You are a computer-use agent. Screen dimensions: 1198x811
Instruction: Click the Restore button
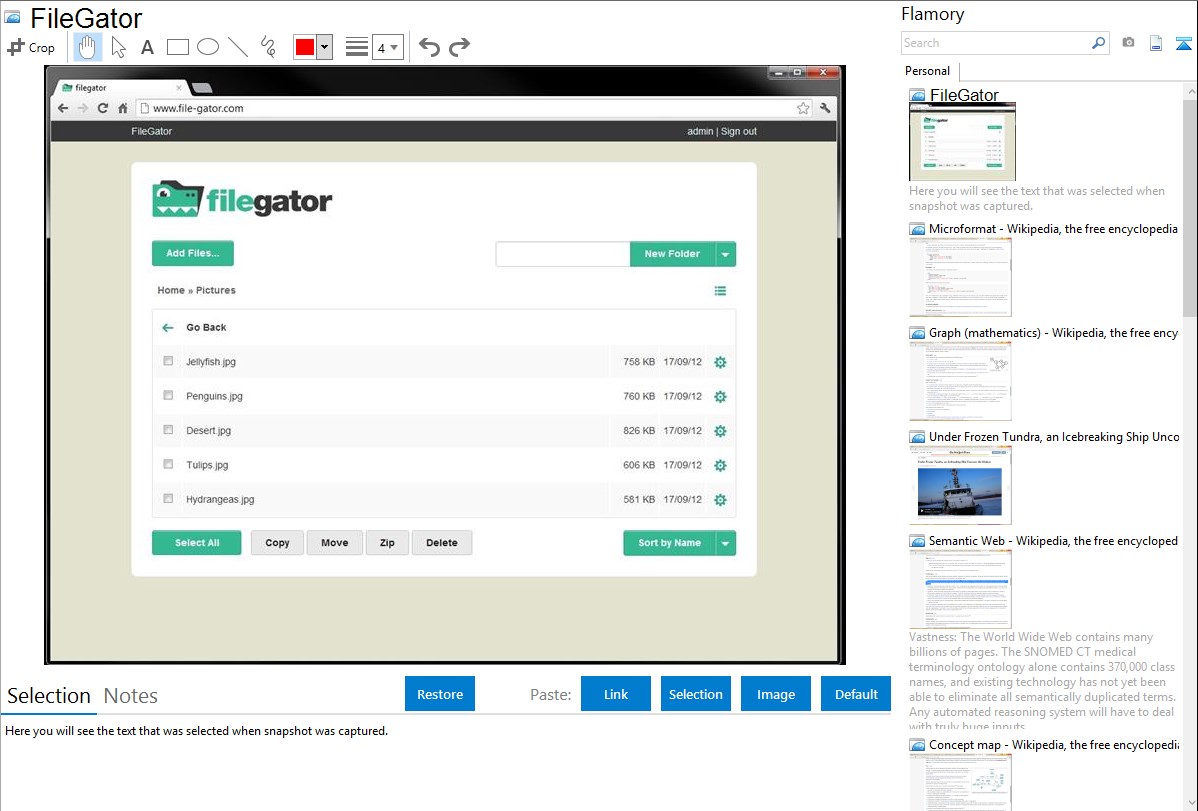click(x=440, y=694)
